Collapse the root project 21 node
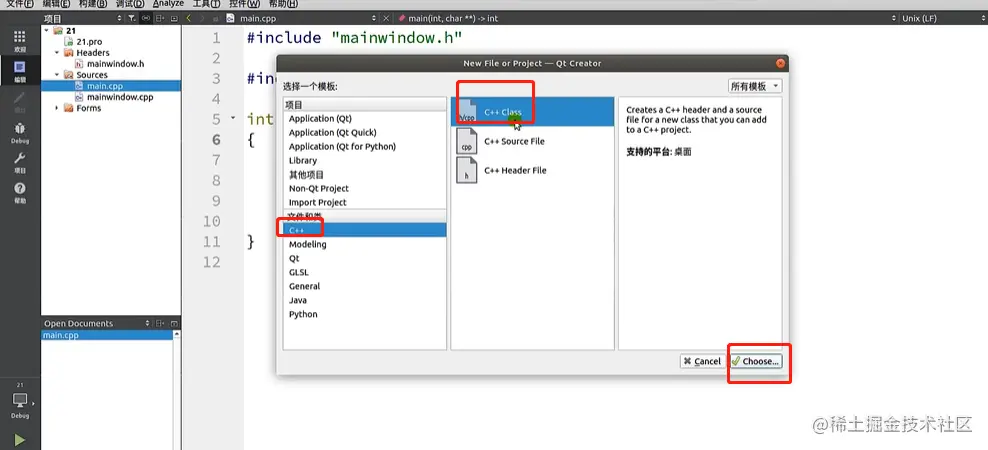 47,30
